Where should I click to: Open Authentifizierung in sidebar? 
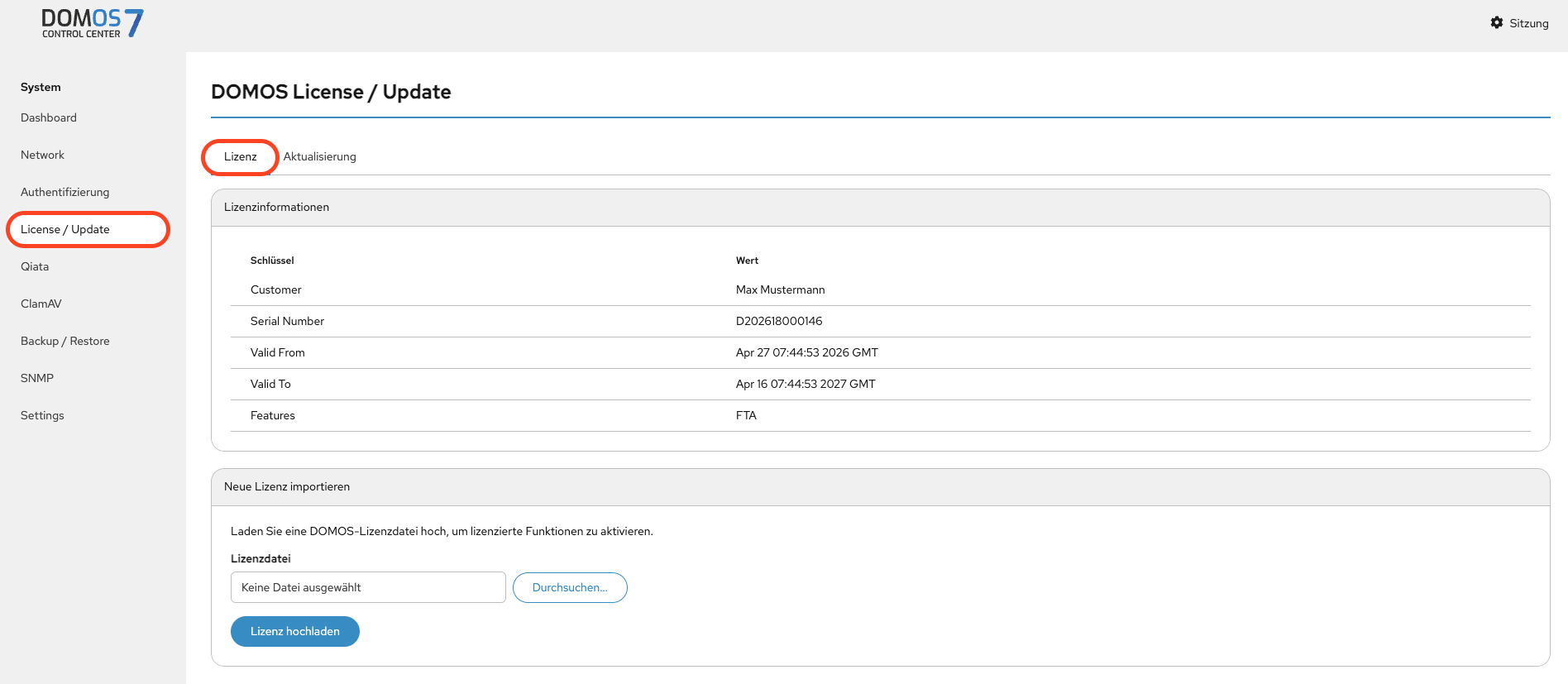(x=65, y=192)
